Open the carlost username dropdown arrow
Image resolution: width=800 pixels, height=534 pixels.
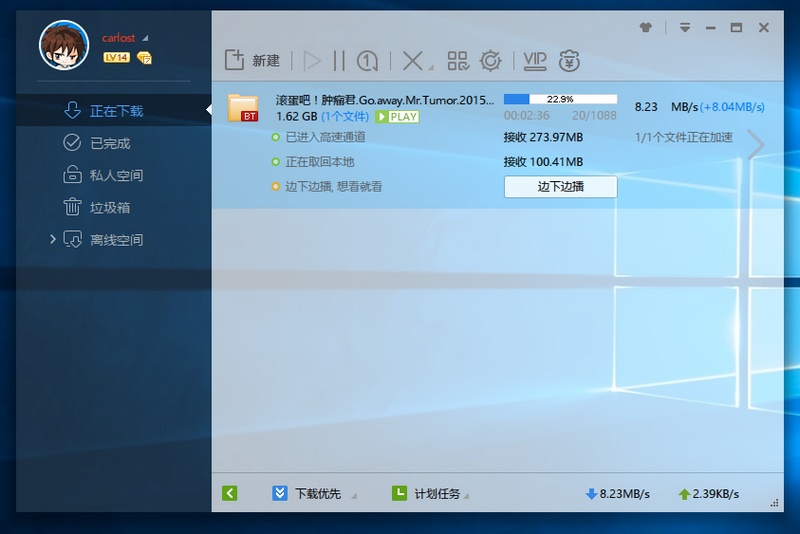[x=145, y=38]
